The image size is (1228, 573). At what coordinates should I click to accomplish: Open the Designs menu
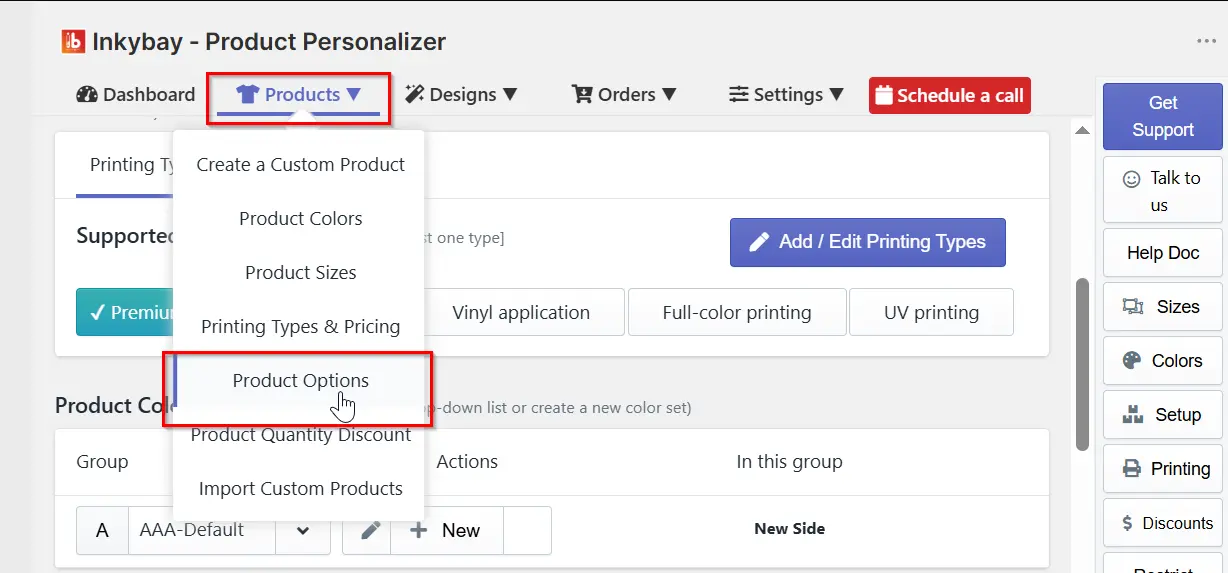pos(461,95)
